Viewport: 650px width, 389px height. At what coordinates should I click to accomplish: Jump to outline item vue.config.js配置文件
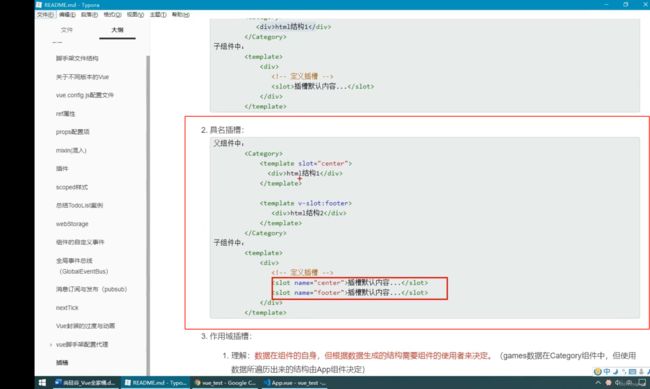click(x=85, y=95)
